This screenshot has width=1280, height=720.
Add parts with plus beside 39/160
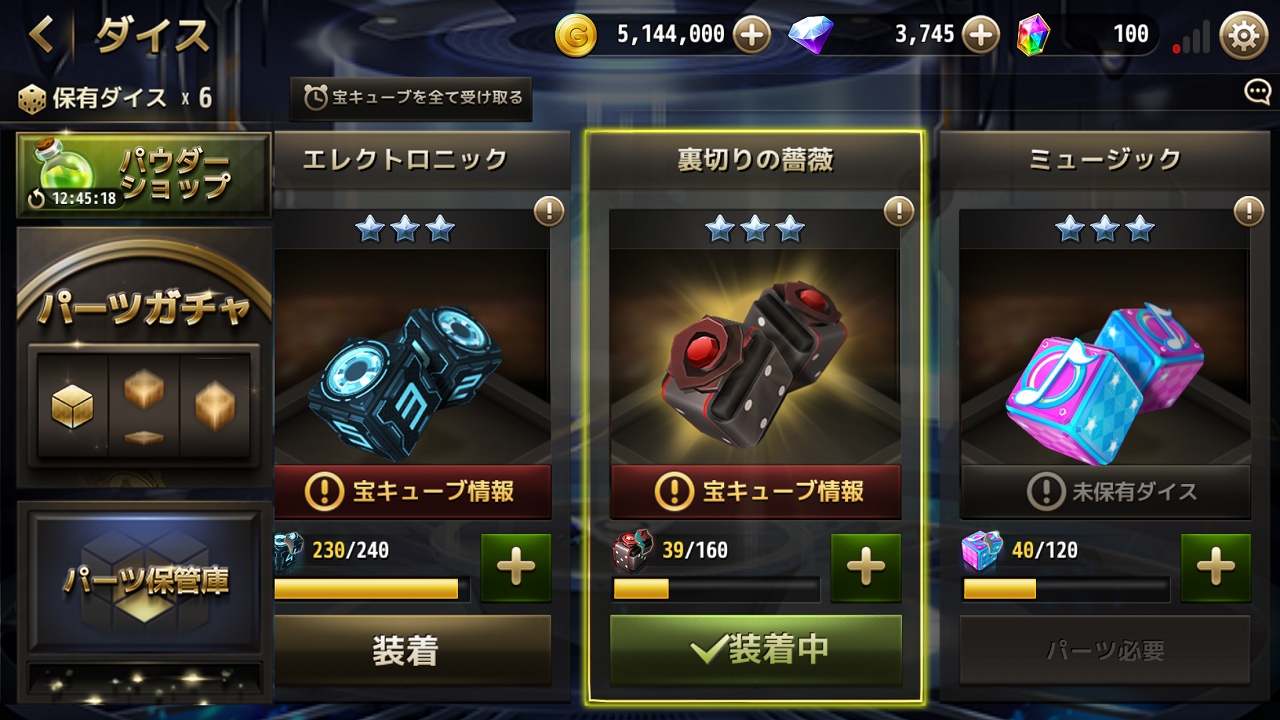(866, 567)
